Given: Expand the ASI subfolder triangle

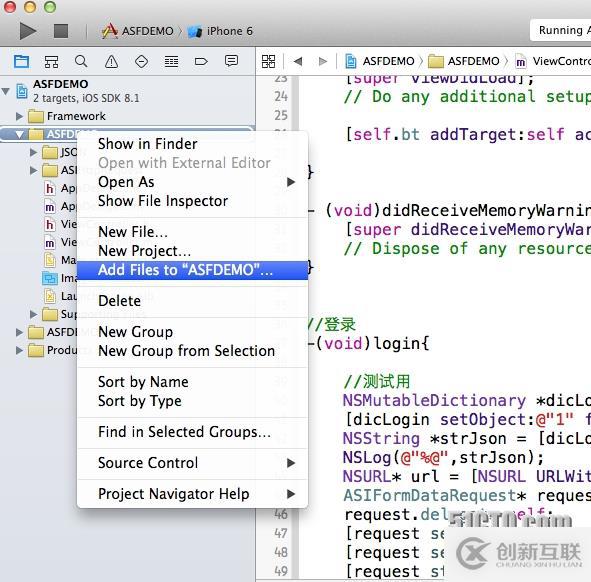Looking at the screenshot, I should click(x=34, y=170).
